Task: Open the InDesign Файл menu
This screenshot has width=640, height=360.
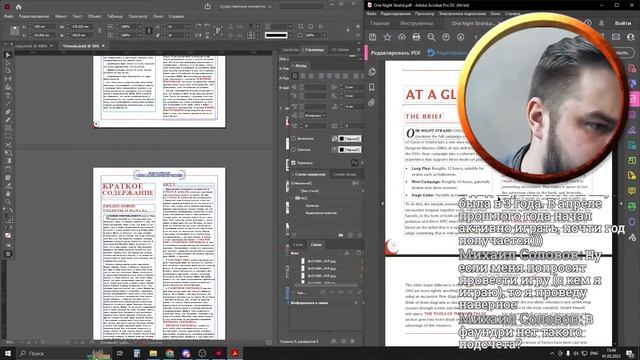Action: [x=9, y=16]
